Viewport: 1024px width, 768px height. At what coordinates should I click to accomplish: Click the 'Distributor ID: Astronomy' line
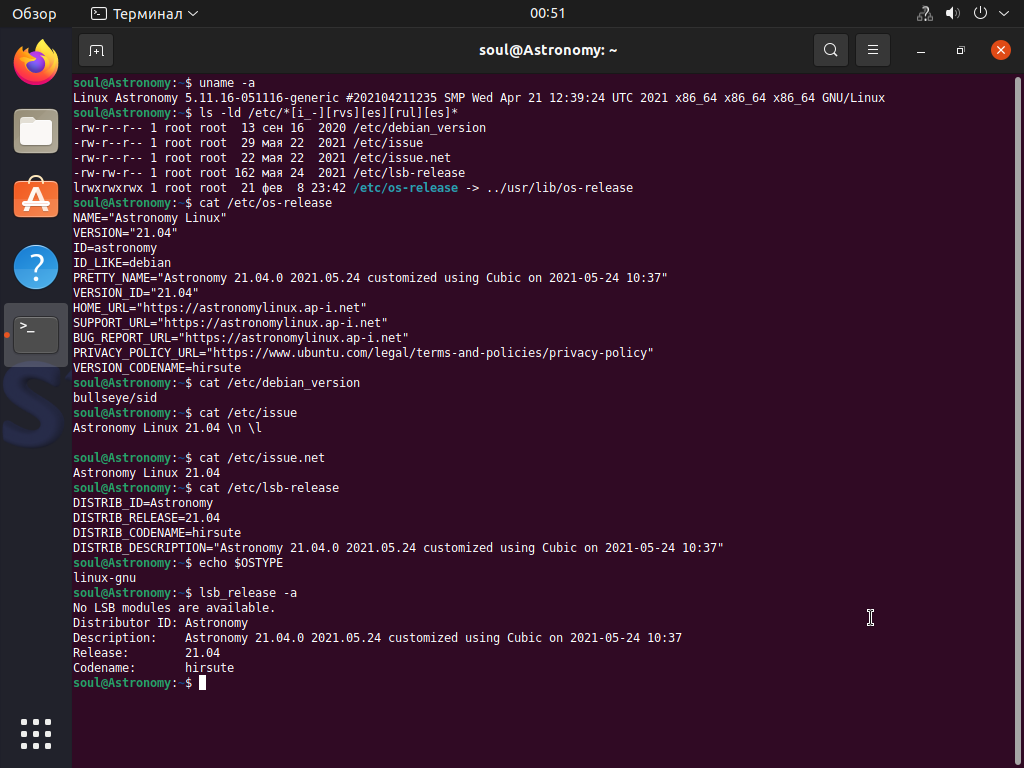pos(161,623)
